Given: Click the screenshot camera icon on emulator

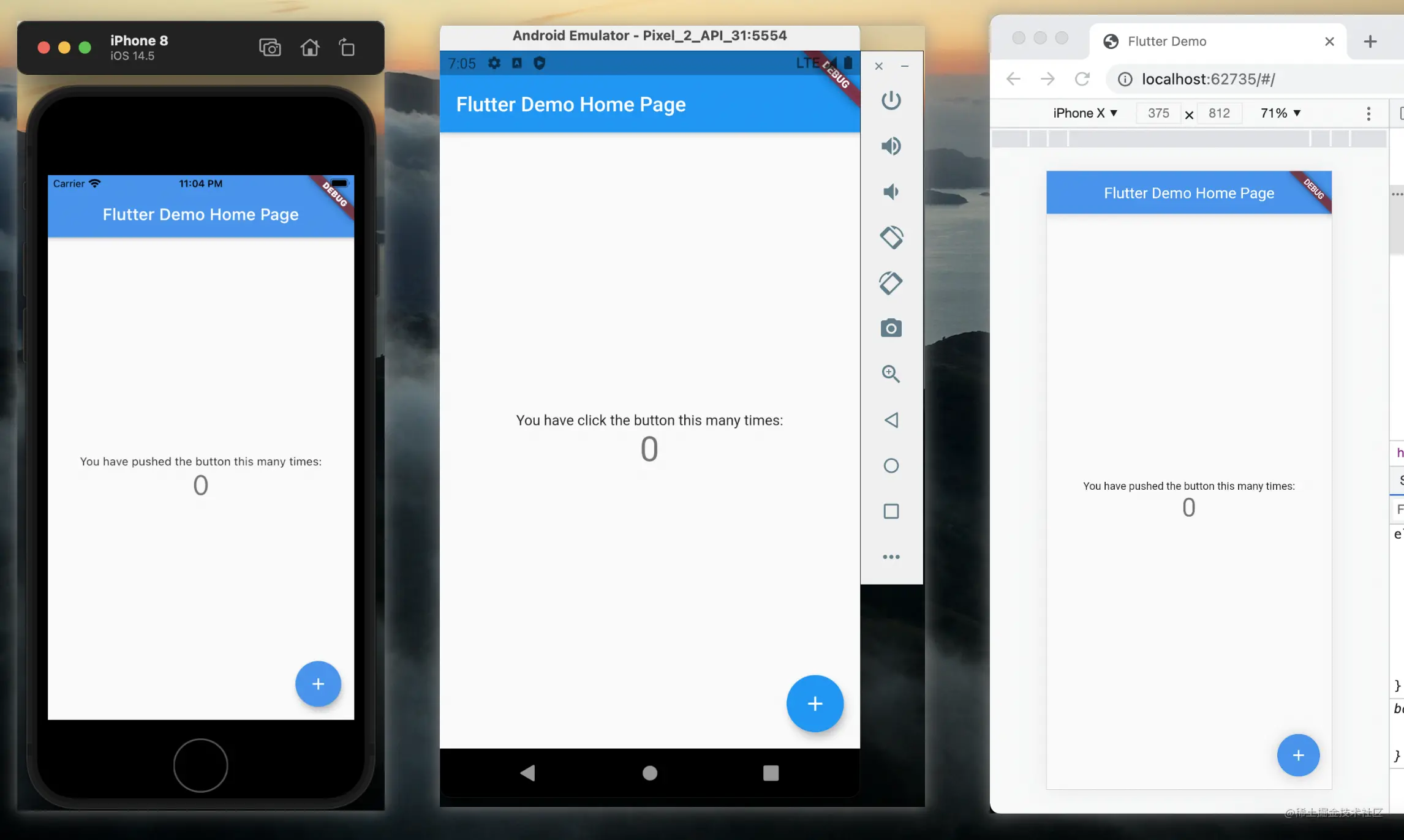Looking at the screenshot, I should [890, 327].
